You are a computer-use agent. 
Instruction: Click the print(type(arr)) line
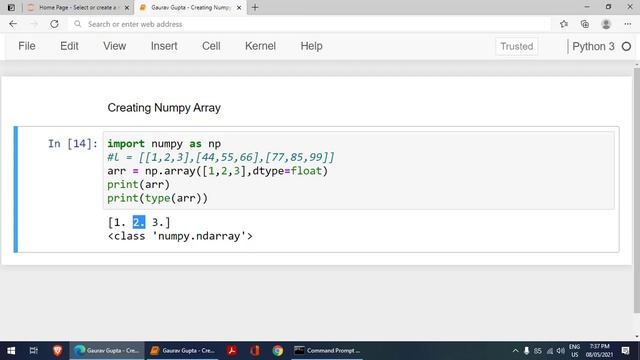pos(158,198)
